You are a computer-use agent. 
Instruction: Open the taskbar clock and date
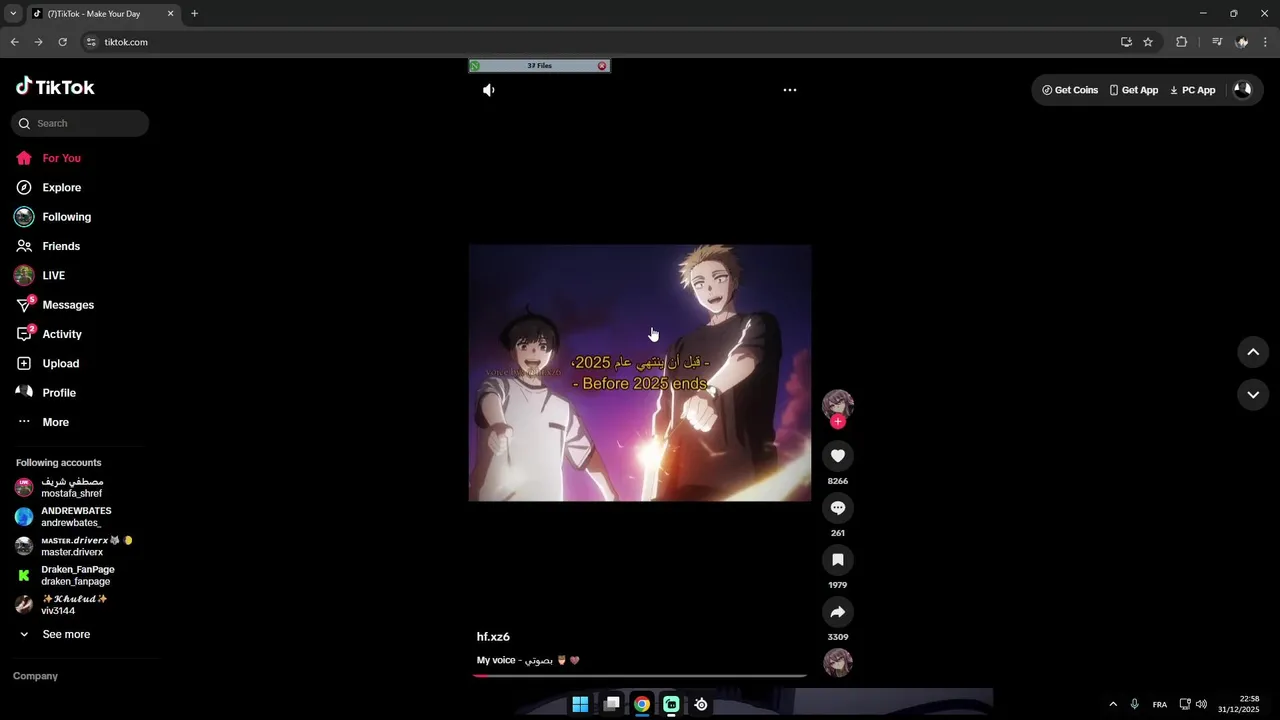[x=1239, y=704]
